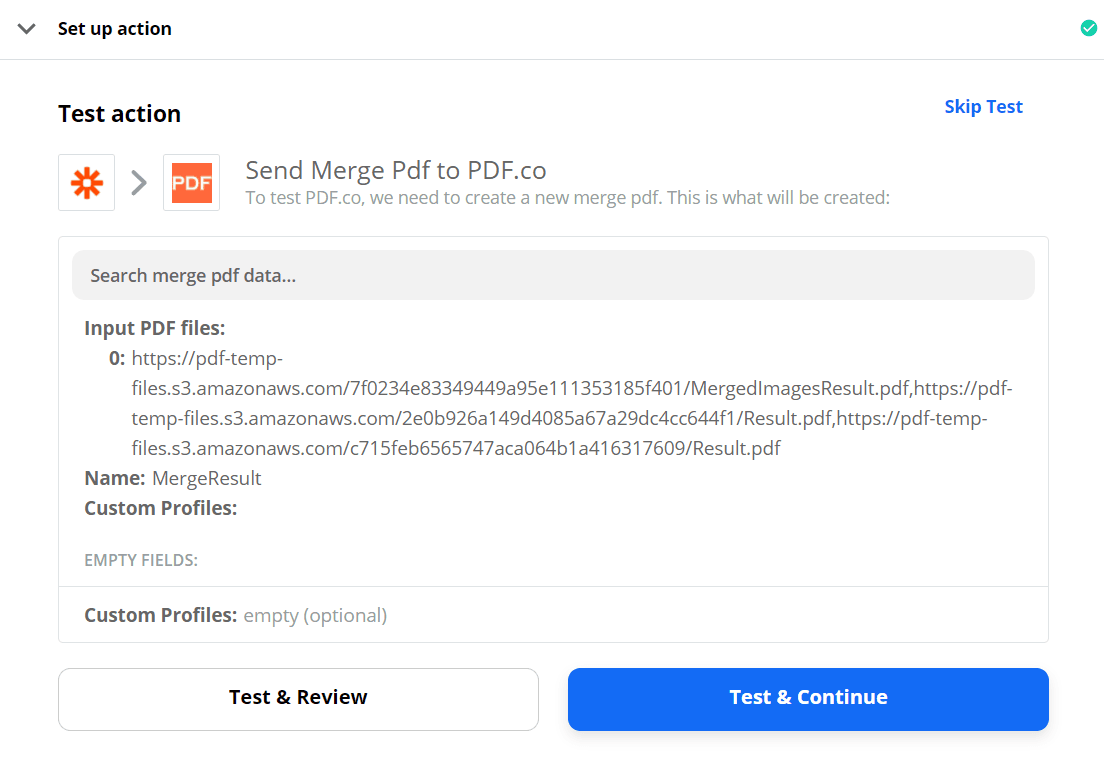This screenshot has width=1104, height=776.
Task: Click the Test action heading
Action: tap(119, 114)
